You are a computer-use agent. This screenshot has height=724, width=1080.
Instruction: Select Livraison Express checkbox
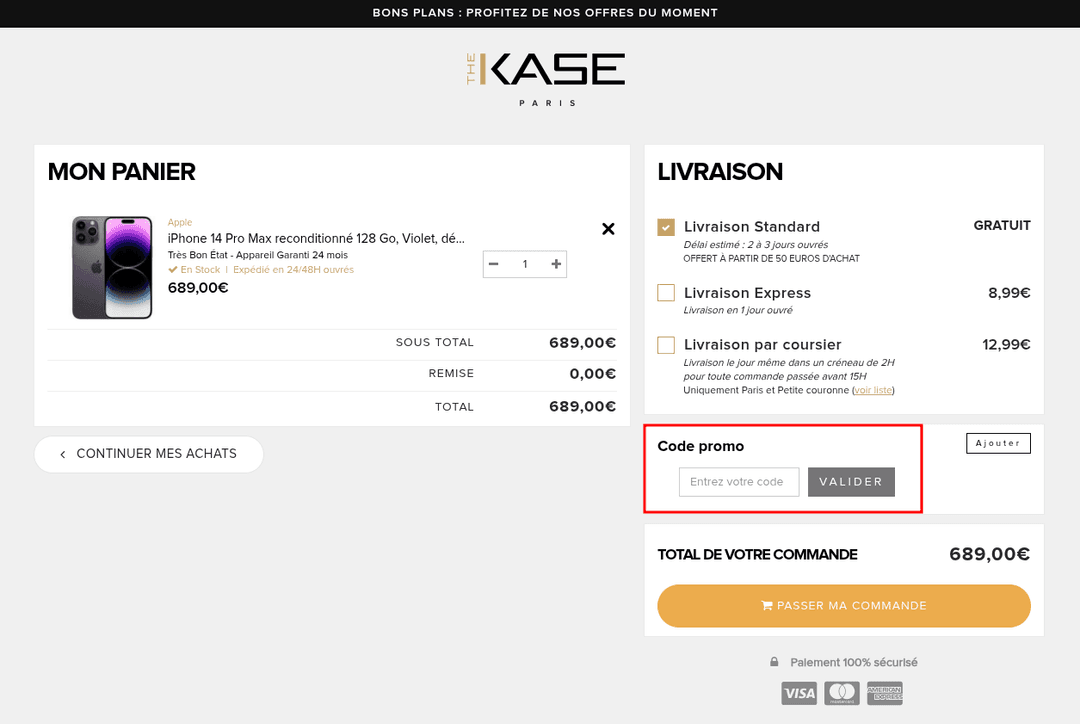coord(666,293)
